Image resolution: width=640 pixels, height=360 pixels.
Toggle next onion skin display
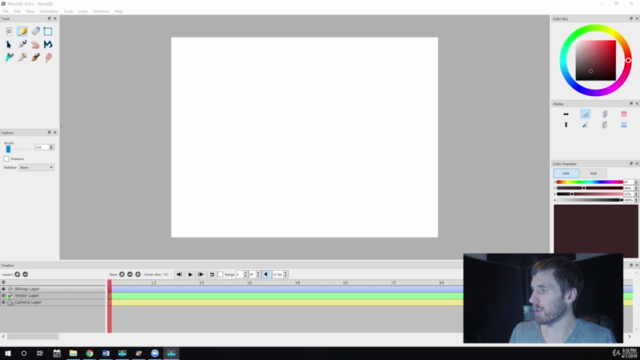604,125
